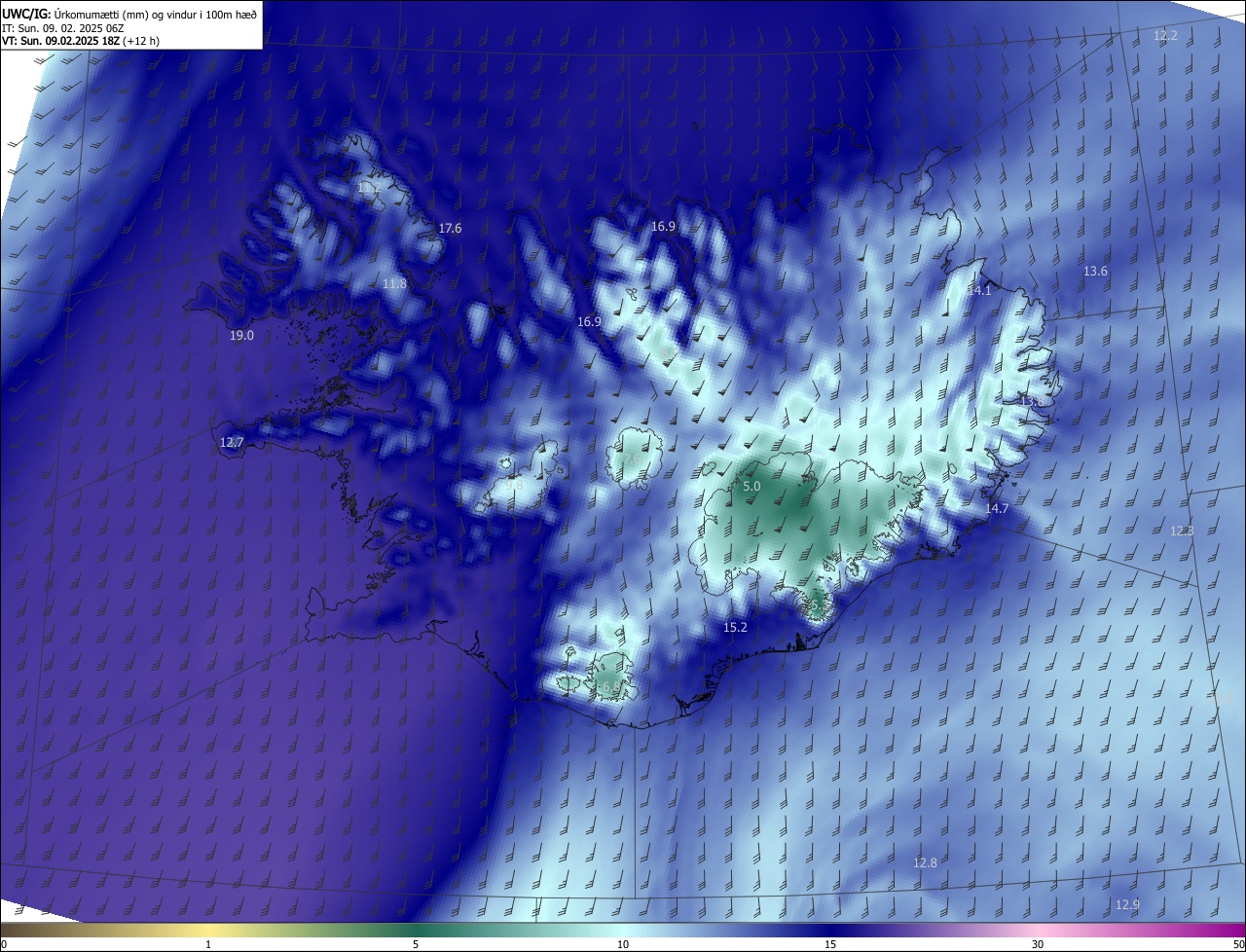This screenshot has width=1246, height=952.
Task: Click the 30 tick on the color scale
Action: point(1038,944)
